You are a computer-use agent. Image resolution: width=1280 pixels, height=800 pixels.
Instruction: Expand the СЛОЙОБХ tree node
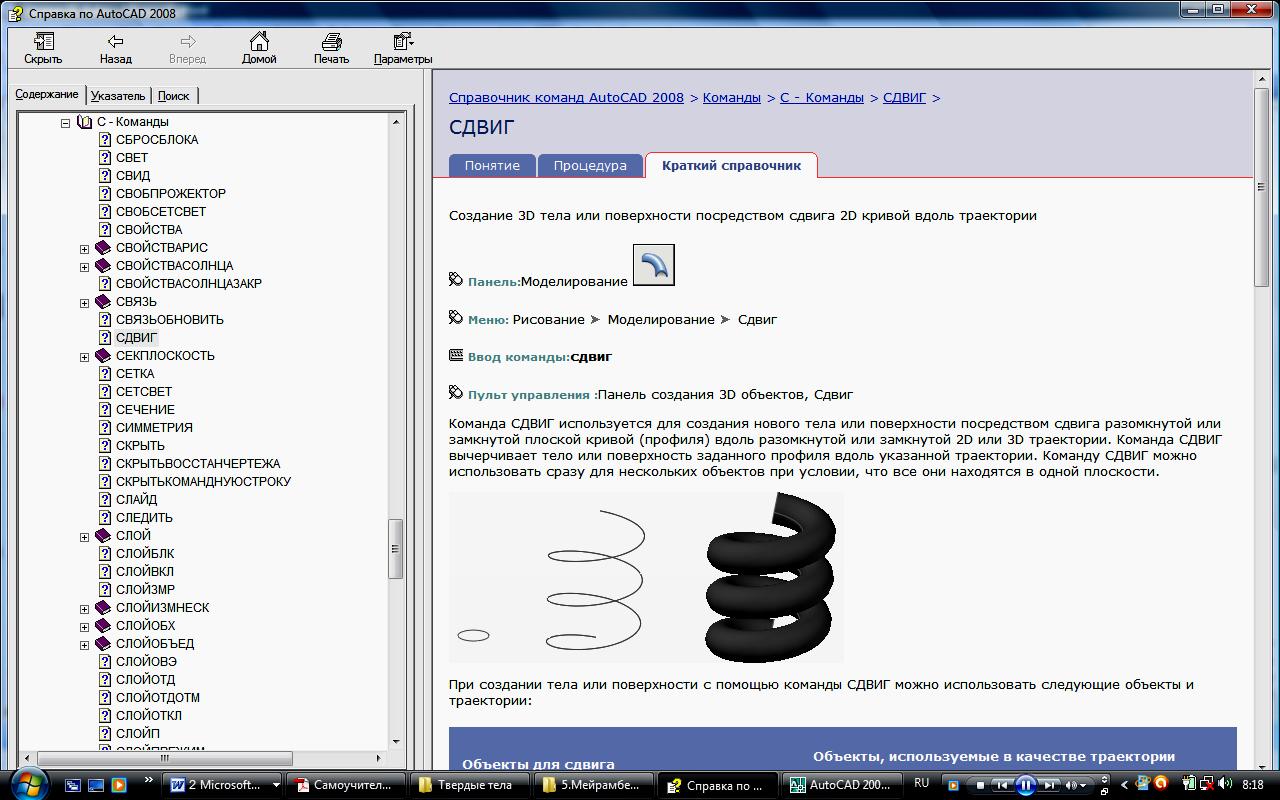click(85, 627)
